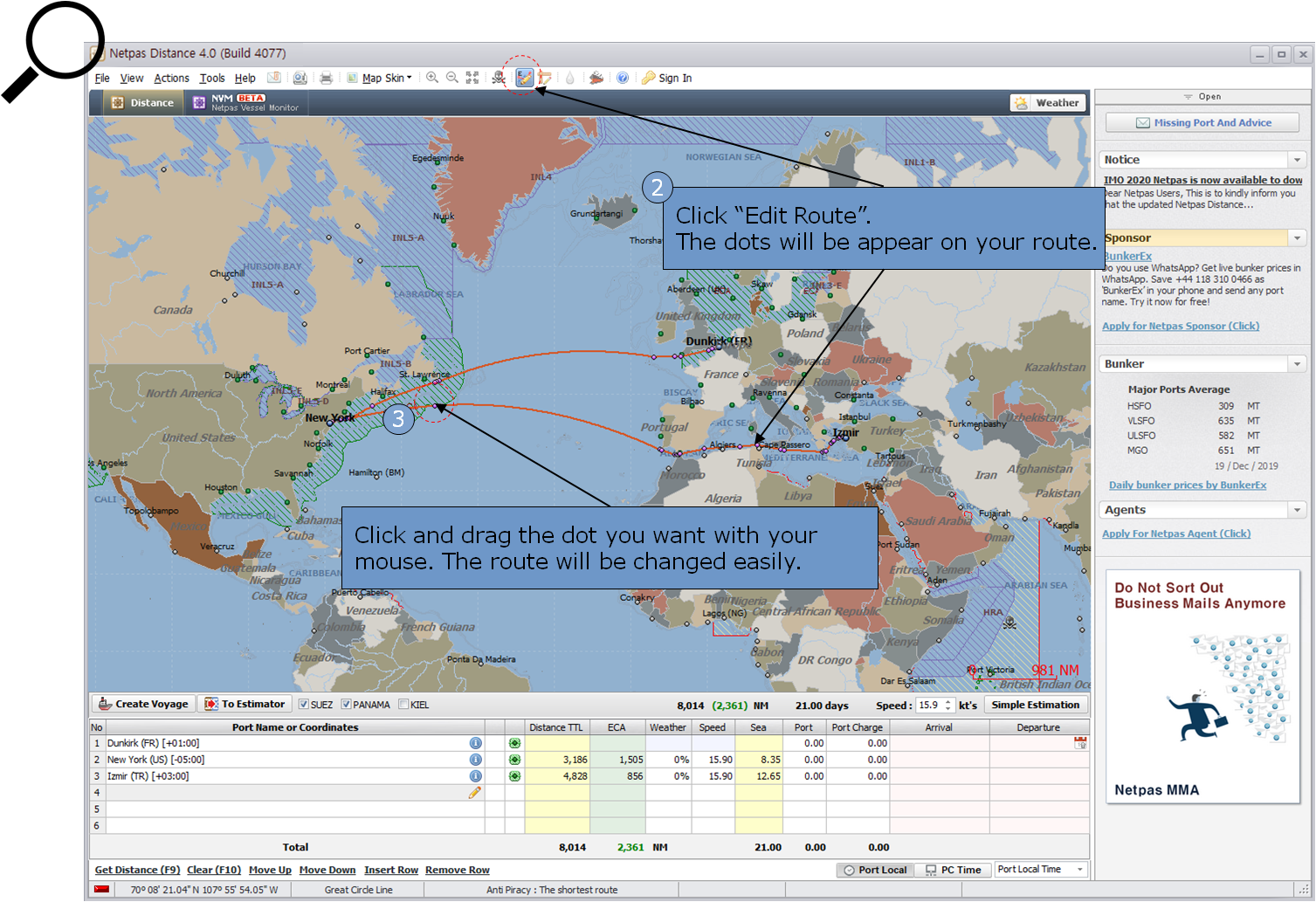
Task: Open Apply for Netpas Sponsor link
Action: coord(1181,326)
